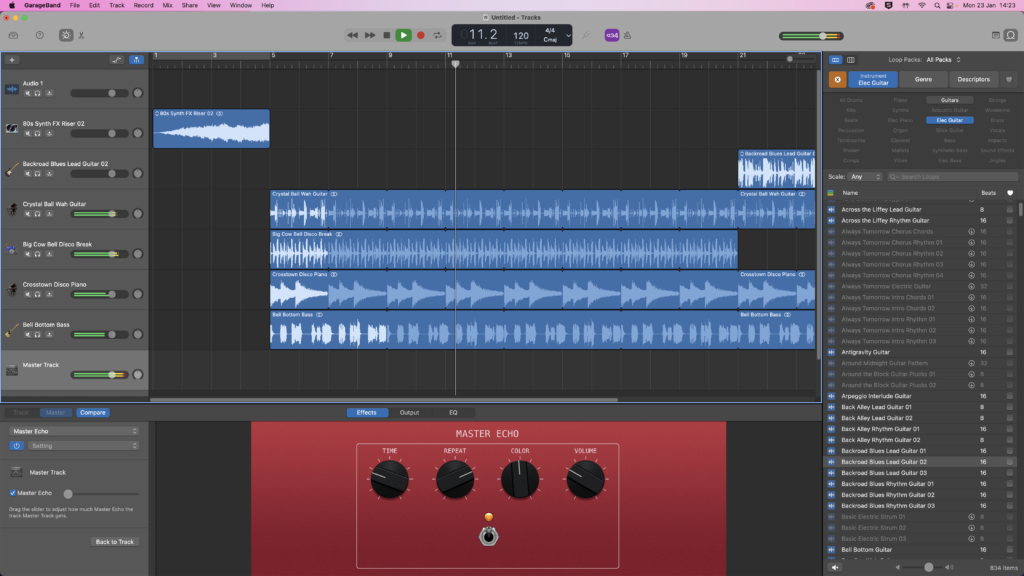Screen dimensions: 1024x576
Task: Toggle cycle mode with the loop icon
Action: pos(438,35)
